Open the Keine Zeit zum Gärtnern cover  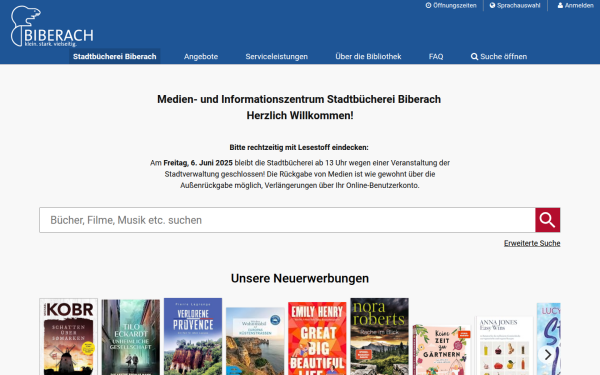[442, 350]
